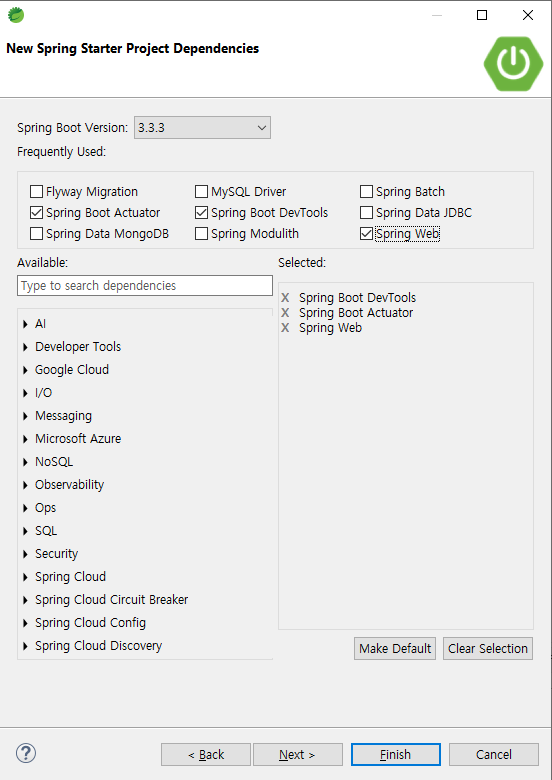
Task: Click the Spring Boot power logo
Action: pyautogui.click(x=513, y=63)
